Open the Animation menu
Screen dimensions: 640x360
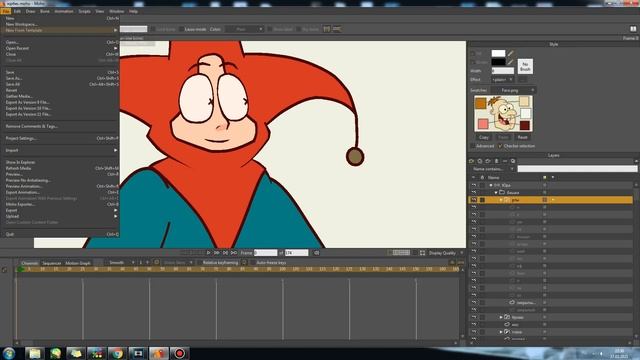(x=64, y=11)
